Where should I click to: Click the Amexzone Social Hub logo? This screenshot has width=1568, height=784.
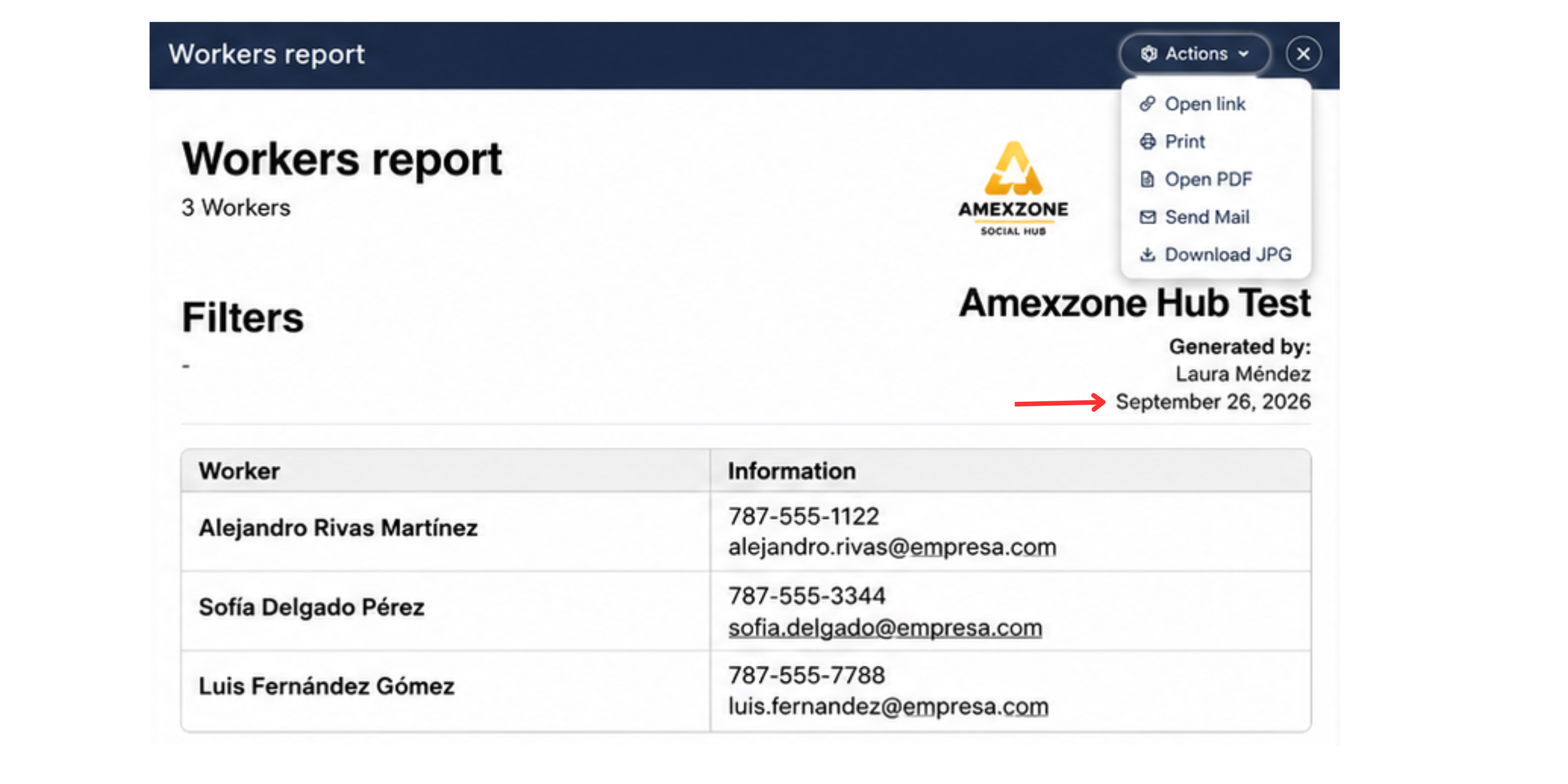coord(1014,188)
